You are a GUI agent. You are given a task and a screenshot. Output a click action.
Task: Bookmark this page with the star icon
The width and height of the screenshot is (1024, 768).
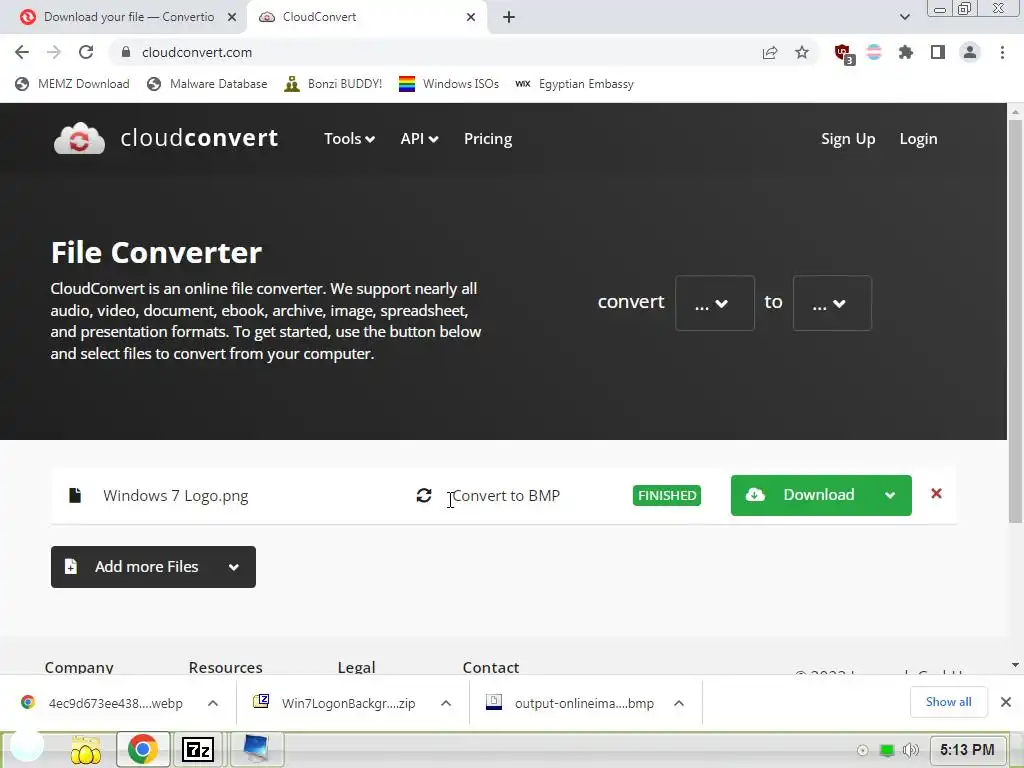pos(802,52)
